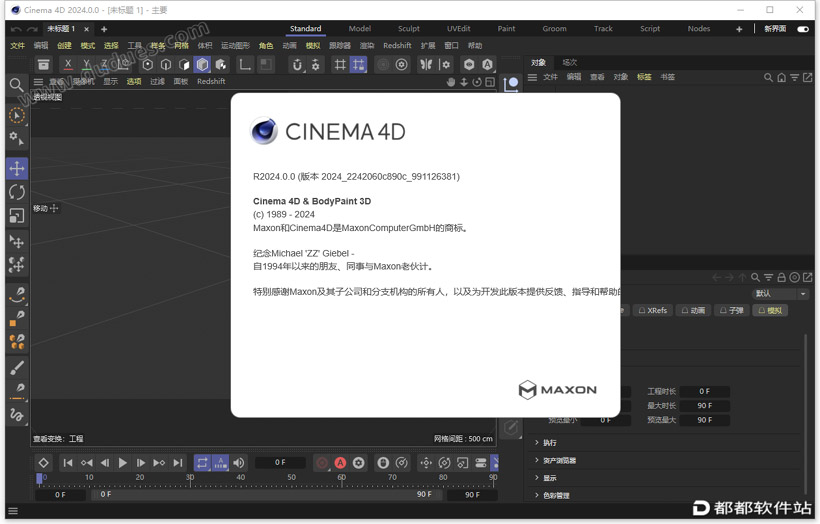Select Edges mode icon
Screen dimensions: 820x524
166,65
